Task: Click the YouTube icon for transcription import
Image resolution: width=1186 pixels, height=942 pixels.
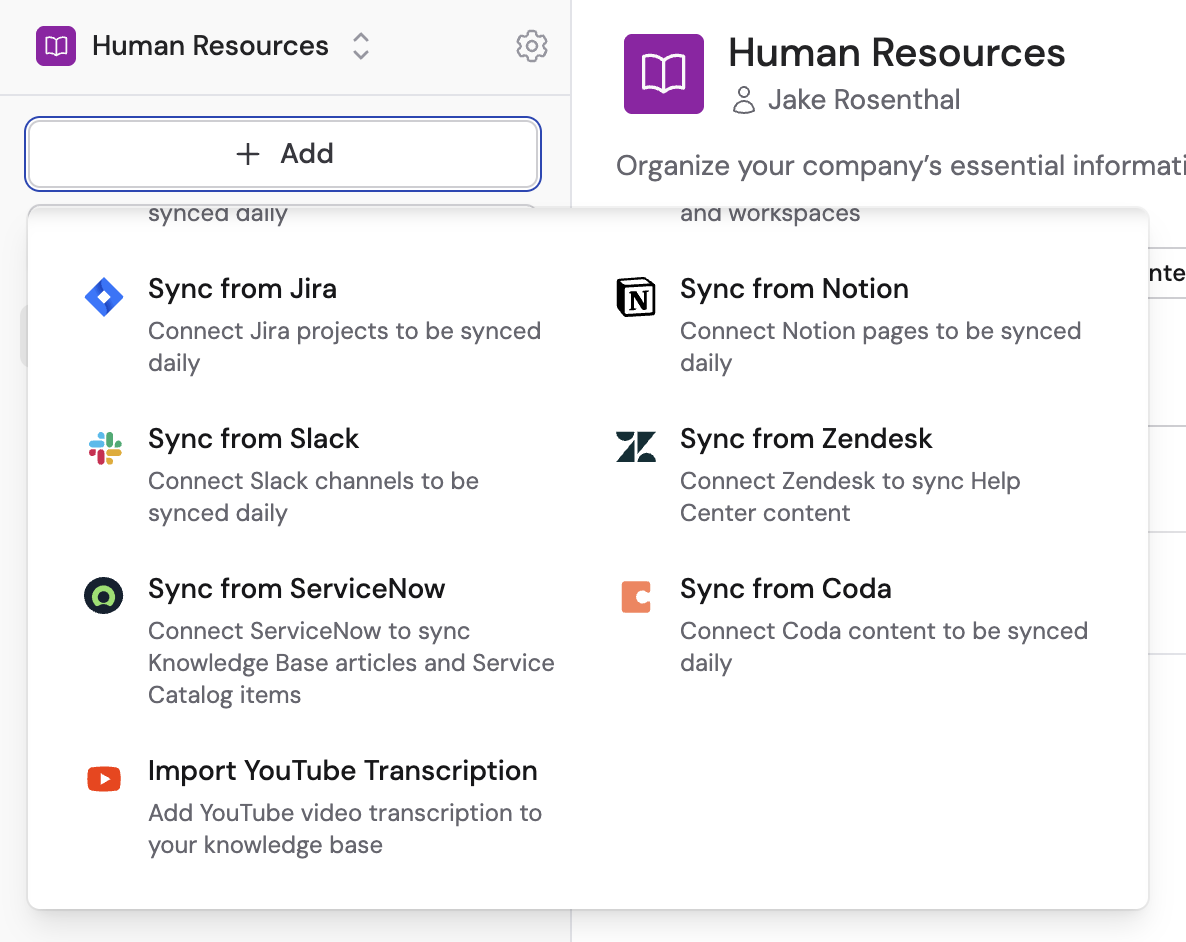Action: click(x=104, y=778)
